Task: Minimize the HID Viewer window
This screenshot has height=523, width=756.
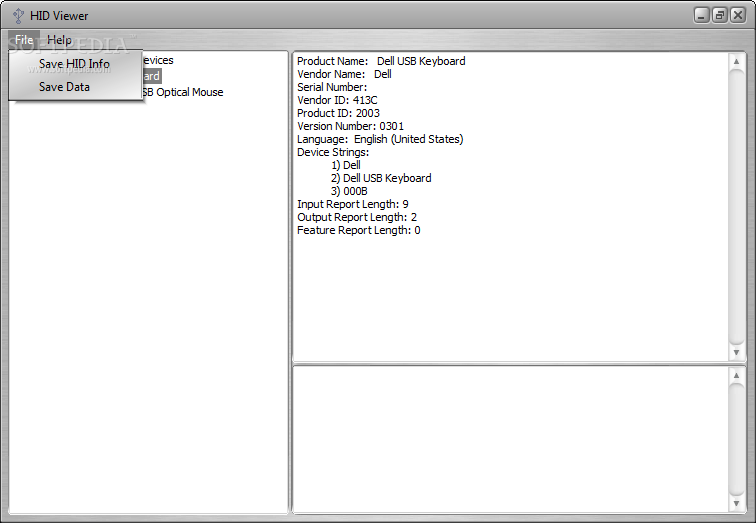Action: 701,15
